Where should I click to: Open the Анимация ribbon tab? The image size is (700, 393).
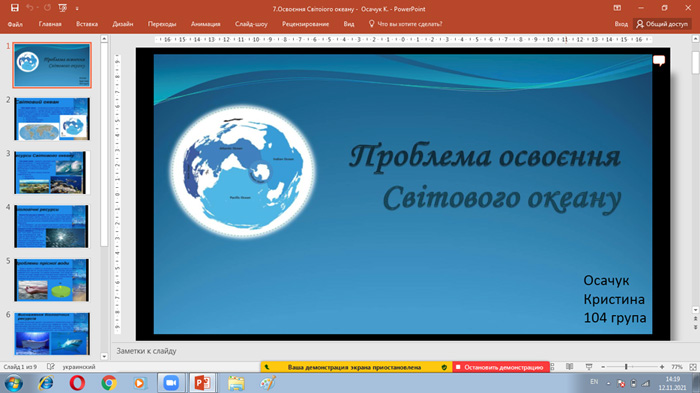click(x=205, y=24)
